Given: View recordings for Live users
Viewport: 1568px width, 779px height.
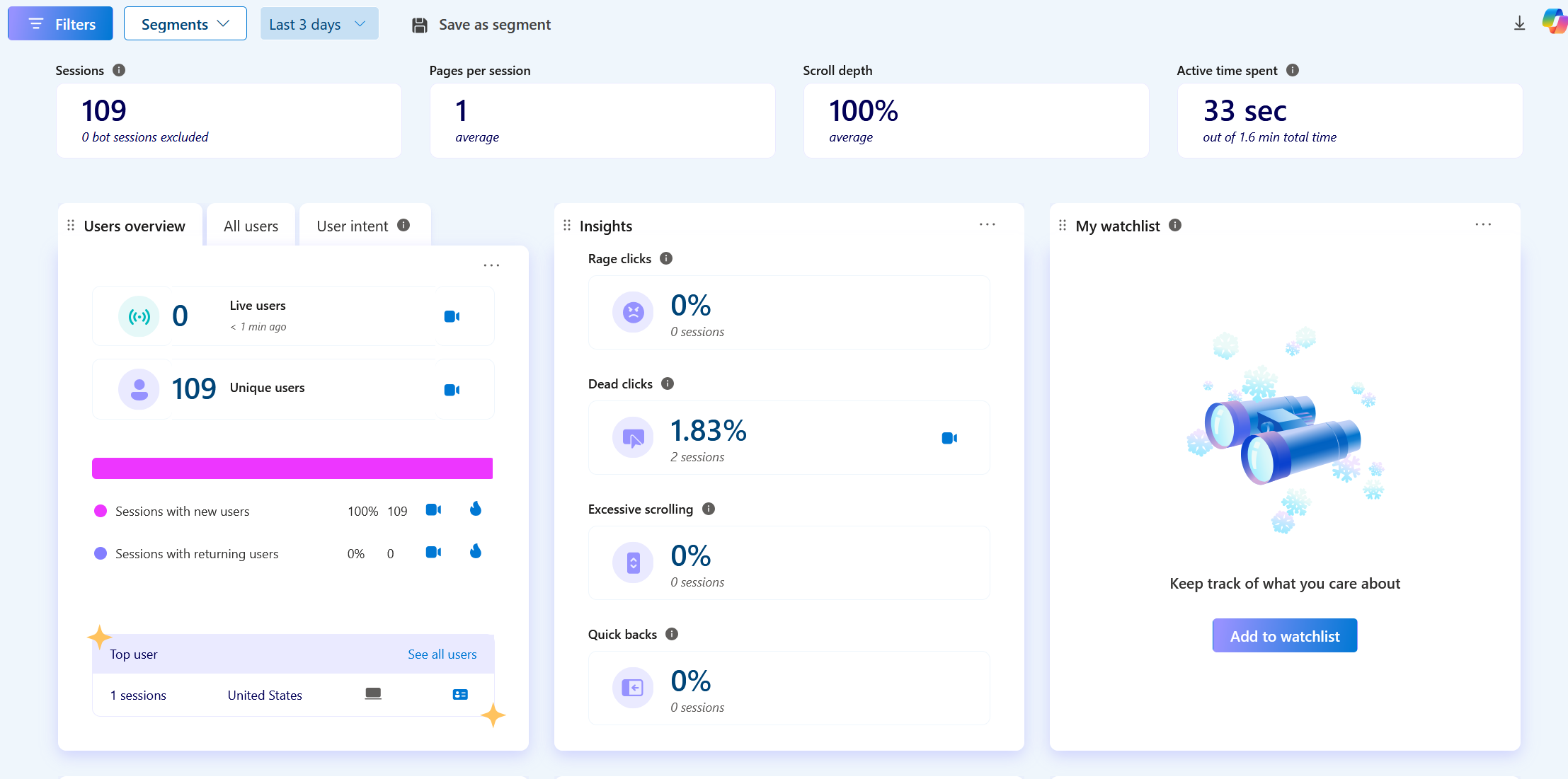Looking at the screenshot, I should click(x=452, y=316).
